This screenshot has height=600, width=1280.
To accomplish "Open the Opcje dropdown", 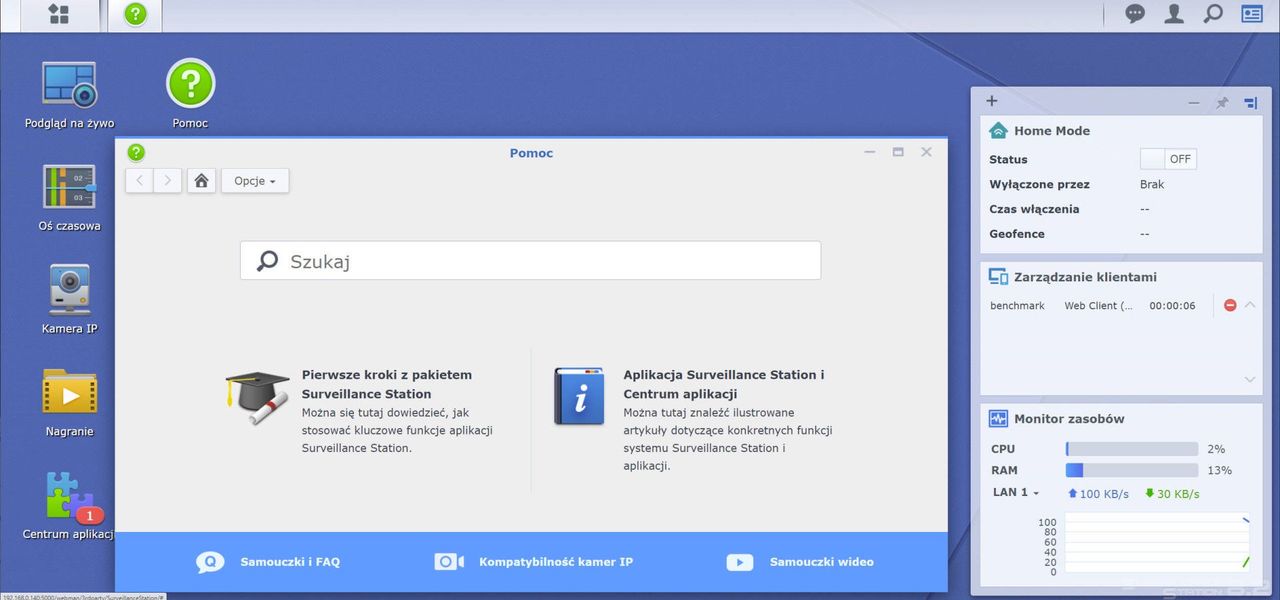I will coord(255,181).
